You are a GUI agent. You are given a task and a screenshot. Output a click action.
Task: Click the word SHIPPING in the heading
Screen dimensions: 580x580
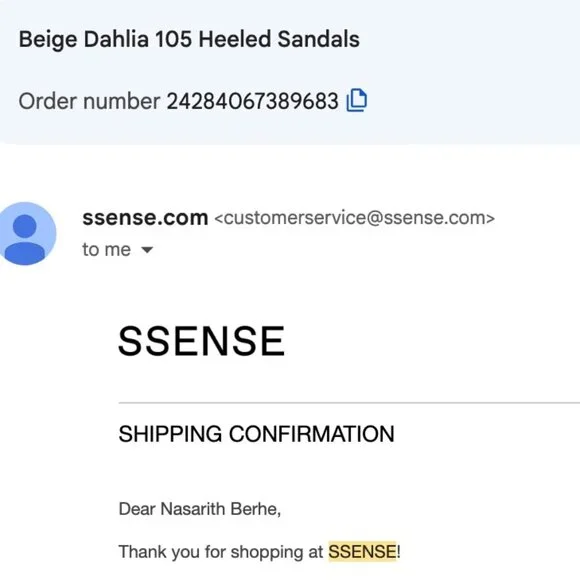[x=170, y=434]
